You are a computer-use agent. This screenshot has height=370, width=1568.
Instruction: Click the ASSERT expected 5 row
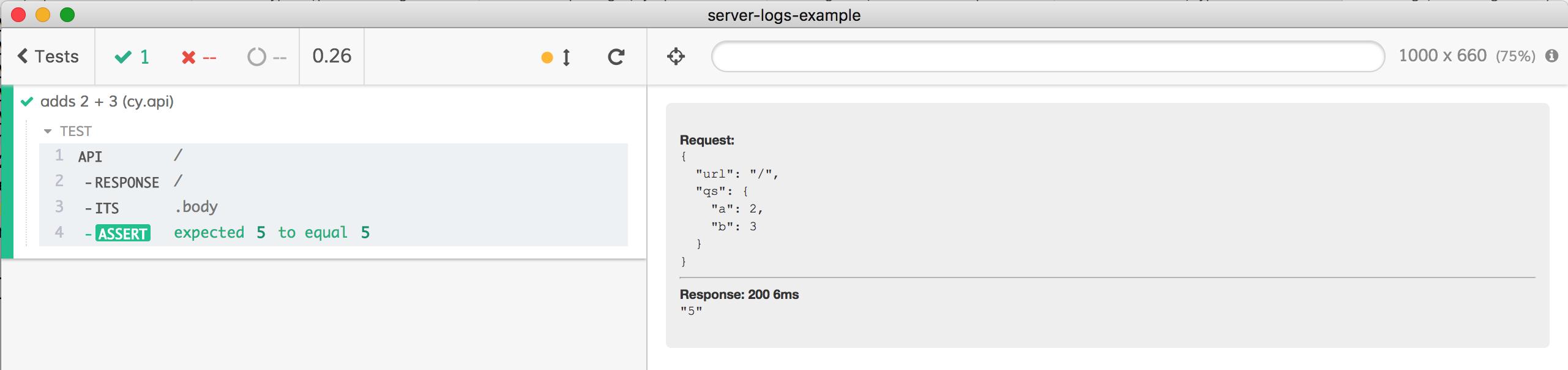tap(333, 233)
